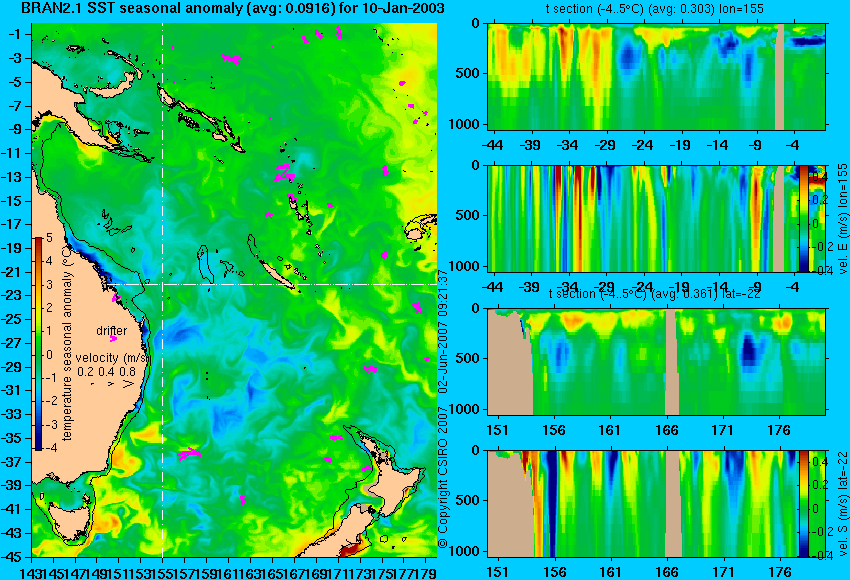Click the southward velocity color bar
The height and width of the screenshot is (580, 850).
pos(804,504)
